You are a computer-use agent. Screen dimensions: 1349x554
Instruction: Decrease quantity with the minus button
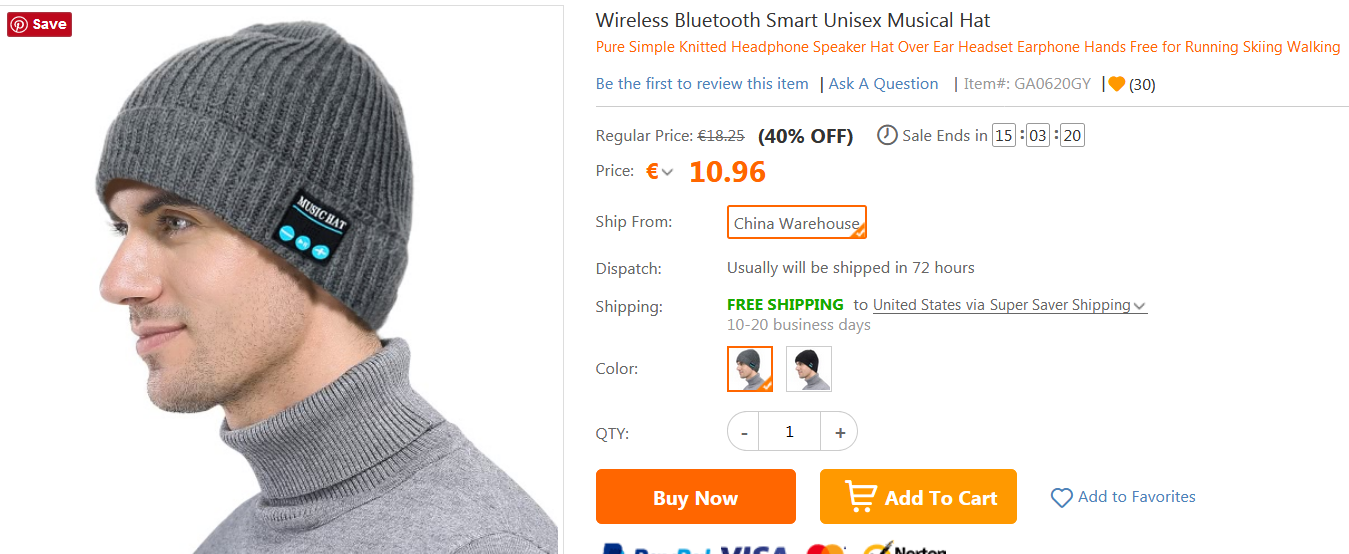pyautogui.click(x=744, y=432)
